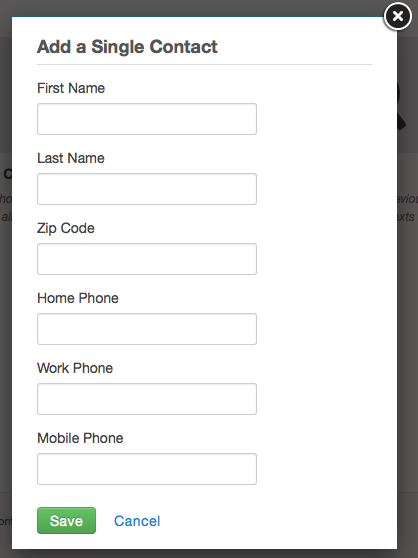This screenshot has height=558, width=418.
Task: Click the Last Name label text
Action: coord(71,158)
